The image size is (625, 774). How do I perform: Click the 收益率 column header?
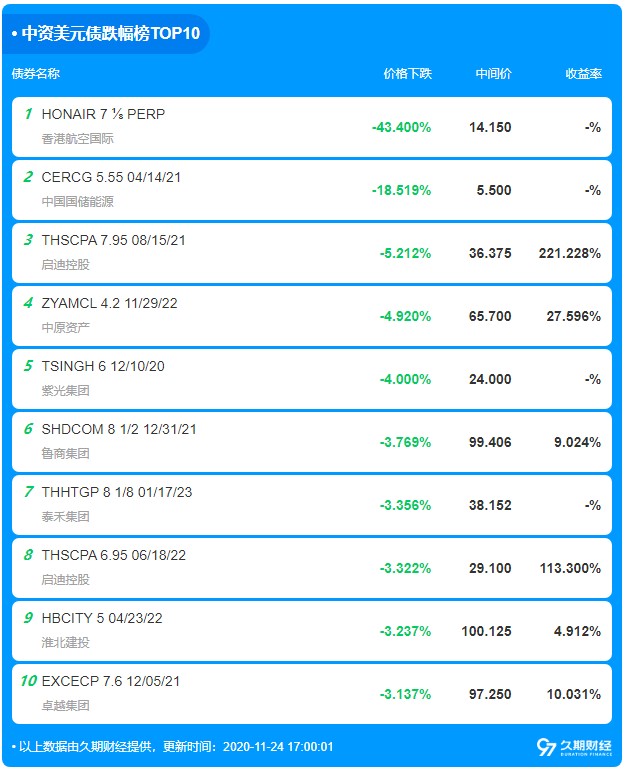point(583,74)
